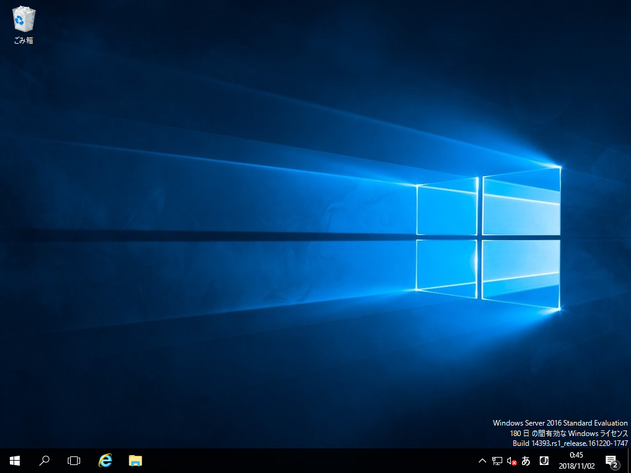631x473 pixels.
Task: Show hidden system tray icons
Action: point(482,461)
